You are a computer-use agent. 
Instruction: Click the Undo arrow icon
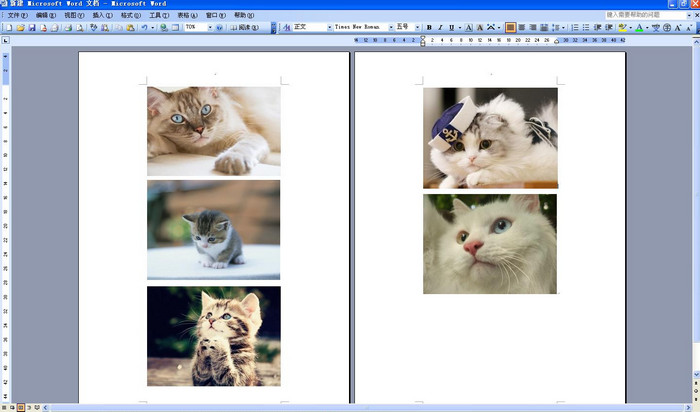pyautogui.click(x=144, y=28)
